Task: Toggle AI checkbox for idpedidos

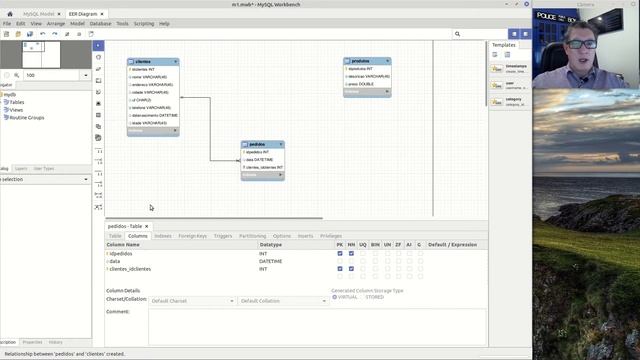Action: tap(409, 253)
